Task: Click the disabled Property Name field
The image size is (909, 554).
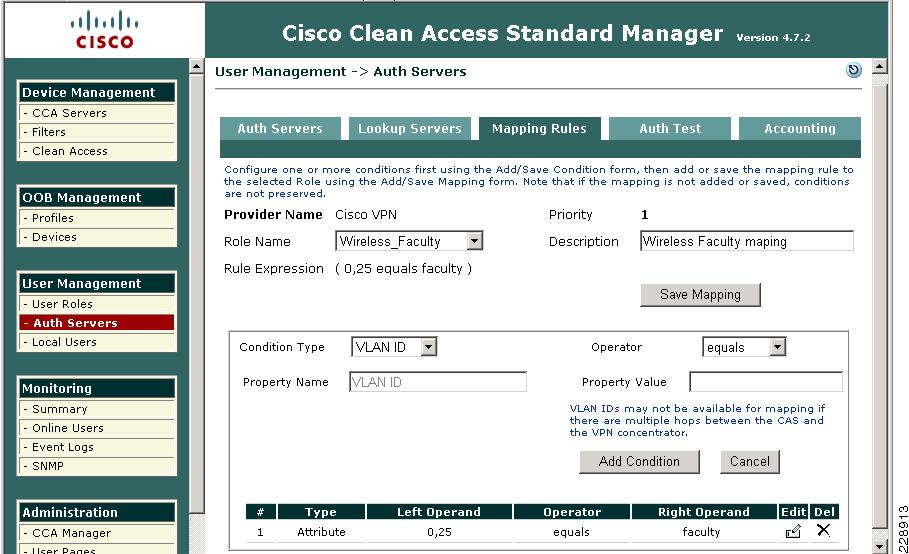Action: pos(438,382)
